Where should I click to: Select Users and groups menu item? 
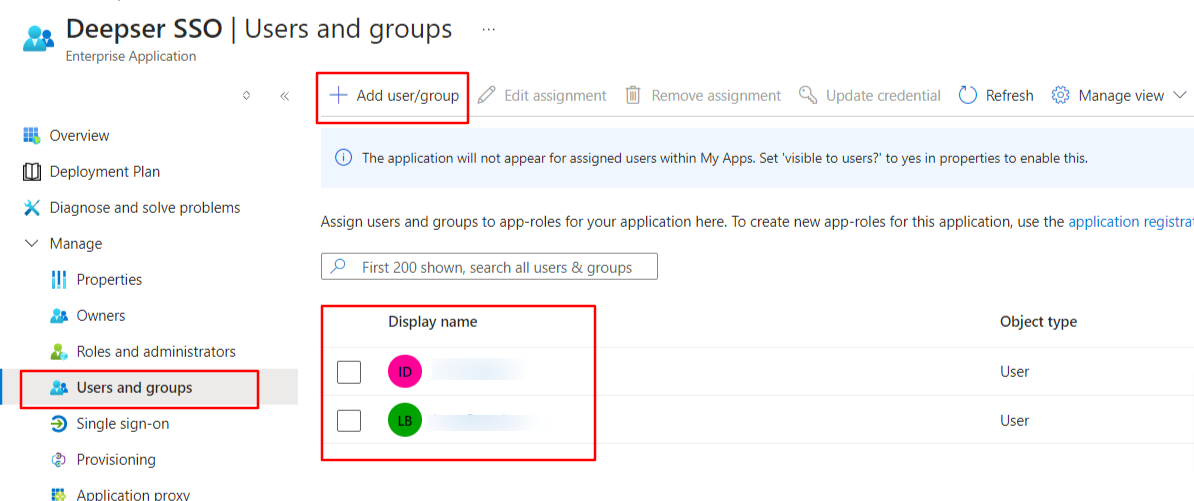[134, 388]
